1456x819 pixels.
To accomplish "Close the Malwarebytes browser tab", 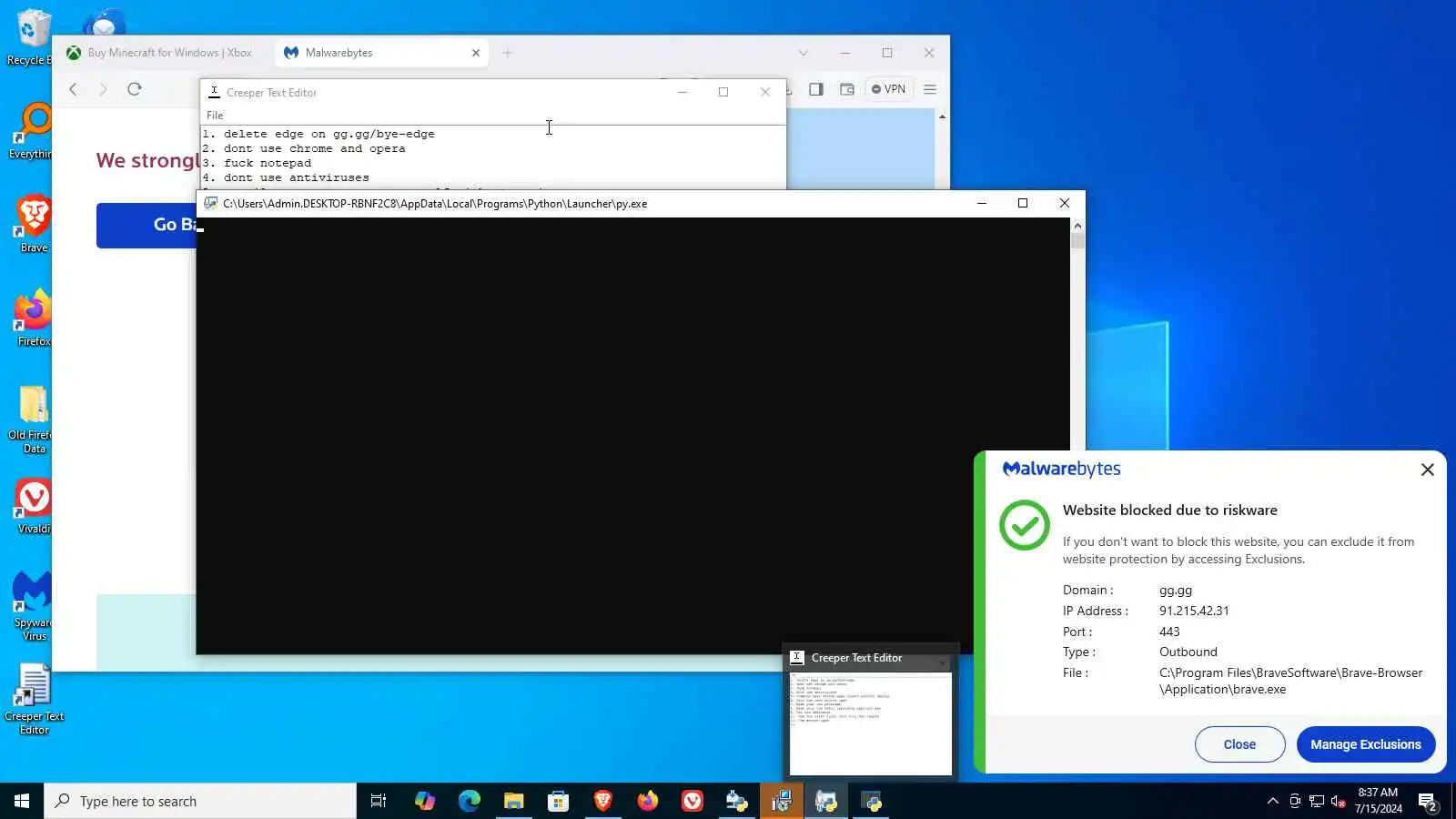I will click(475, 53).
